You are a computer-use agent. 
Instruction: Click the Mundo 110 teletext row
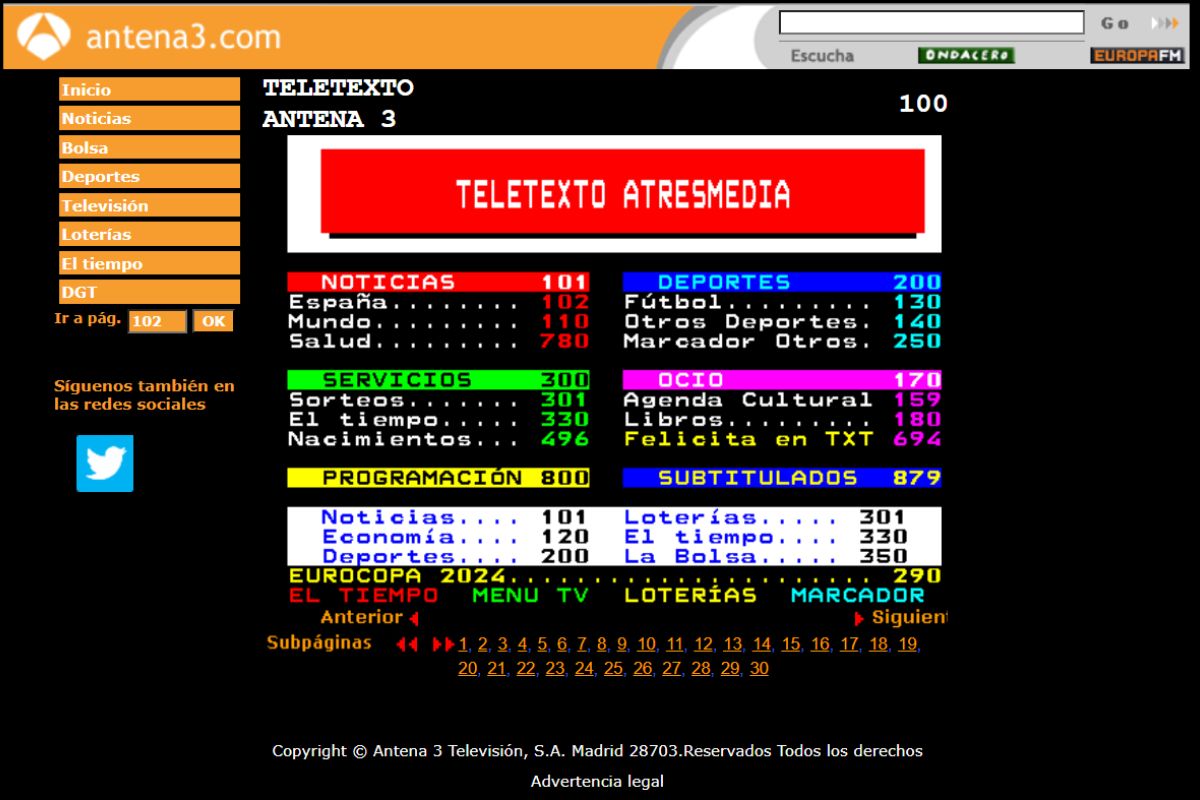pyautogui.click(x=438, y=321)
